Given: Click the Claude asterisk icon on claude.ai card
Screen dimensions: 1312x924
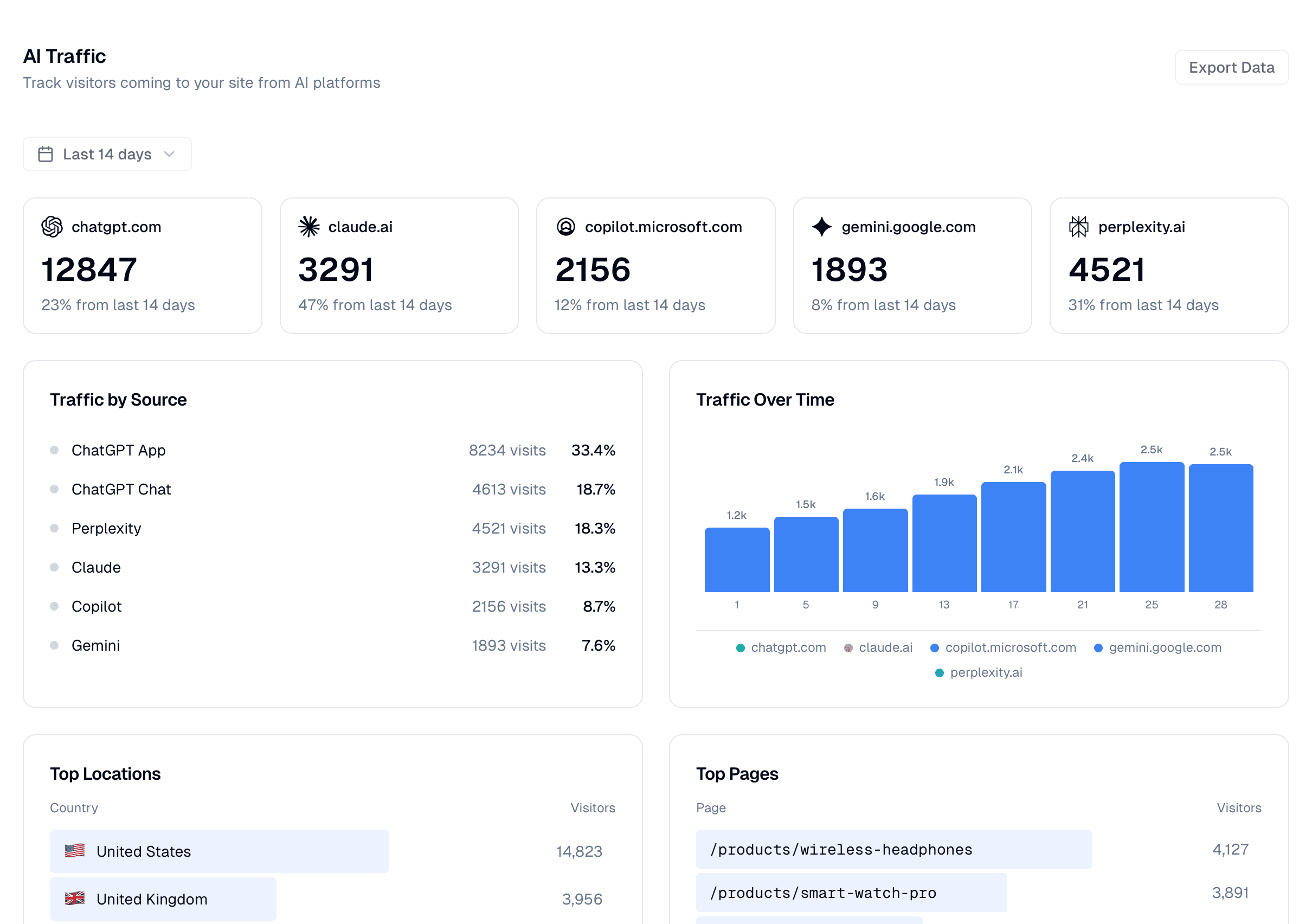Looking at the screenshot, I should 309,226.
